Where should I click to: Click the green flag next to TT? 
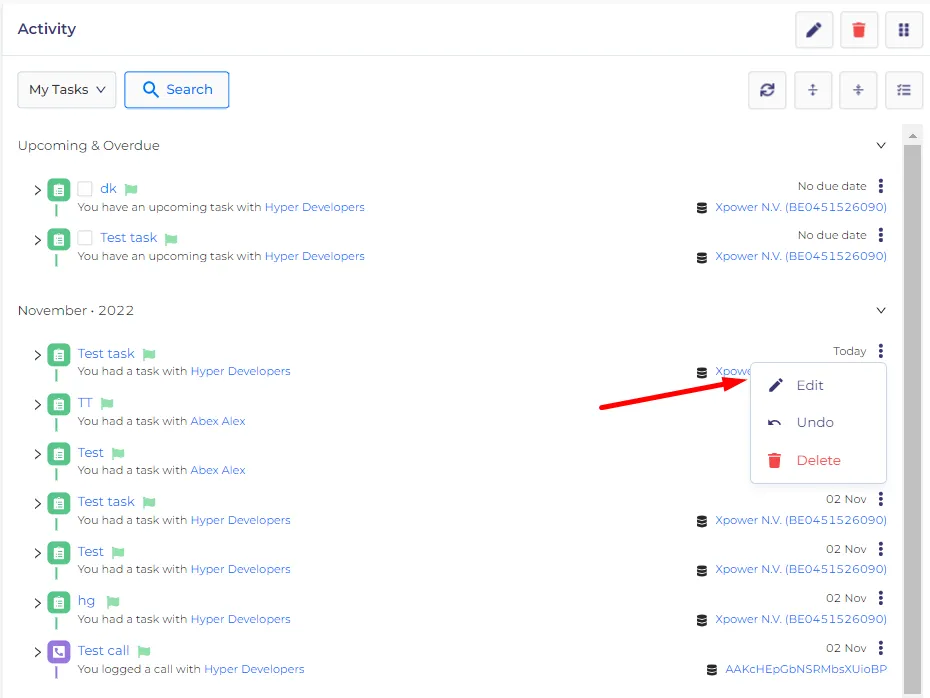pyautogui.click(x=107, y=404)
